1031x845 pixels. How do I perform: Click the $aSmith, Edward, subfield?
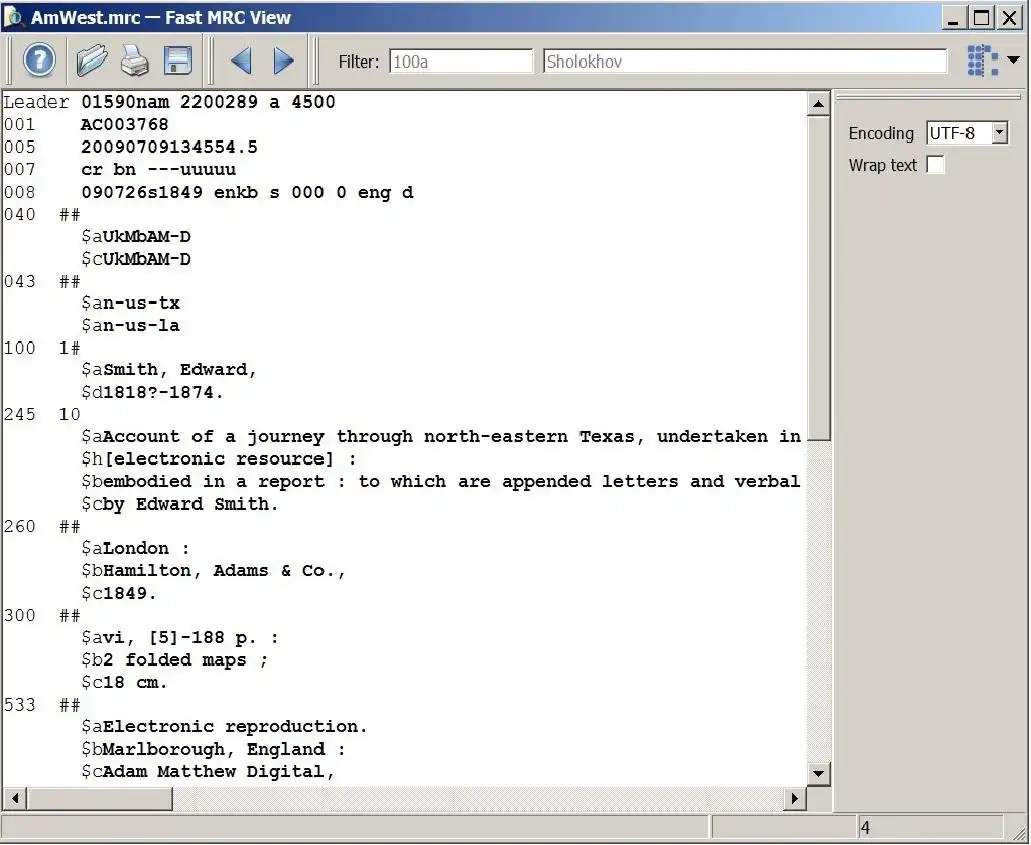[x=169, y=369]
